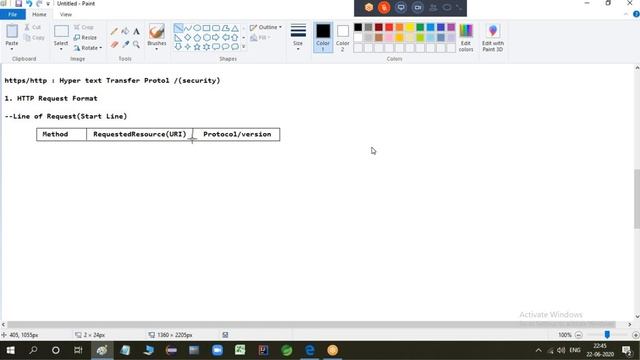Open the File menu

point(13,14)
